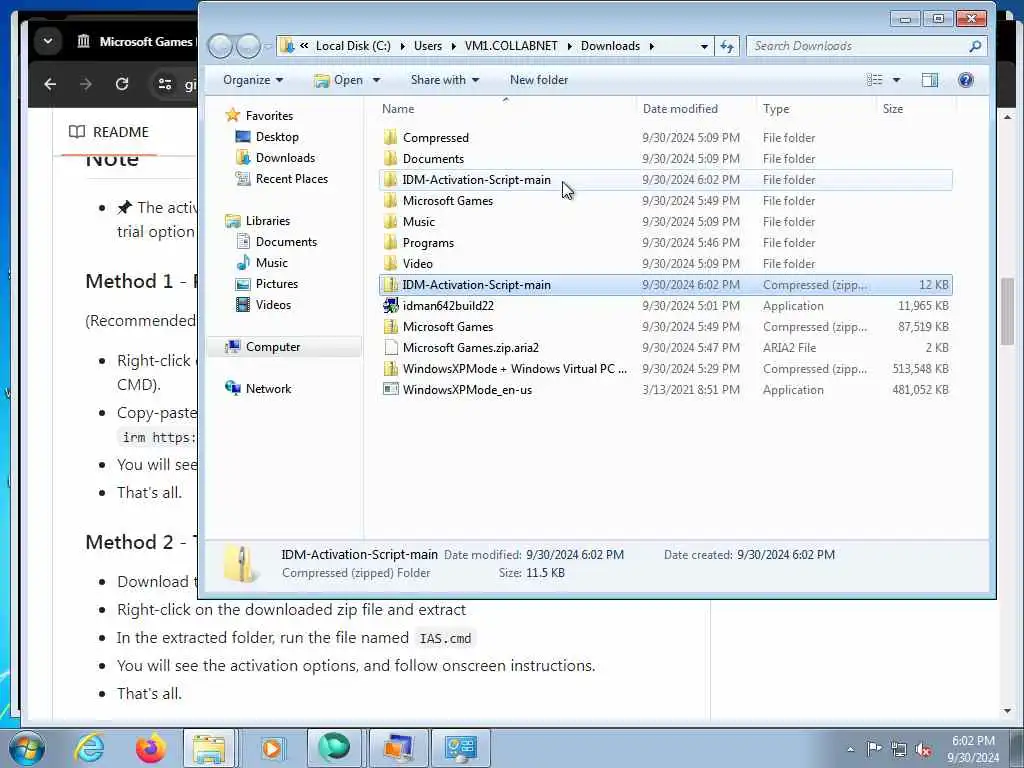Click the Open button in the toolbar
This screenshot has width=1024, height=768.
click(x=338, y=80)
